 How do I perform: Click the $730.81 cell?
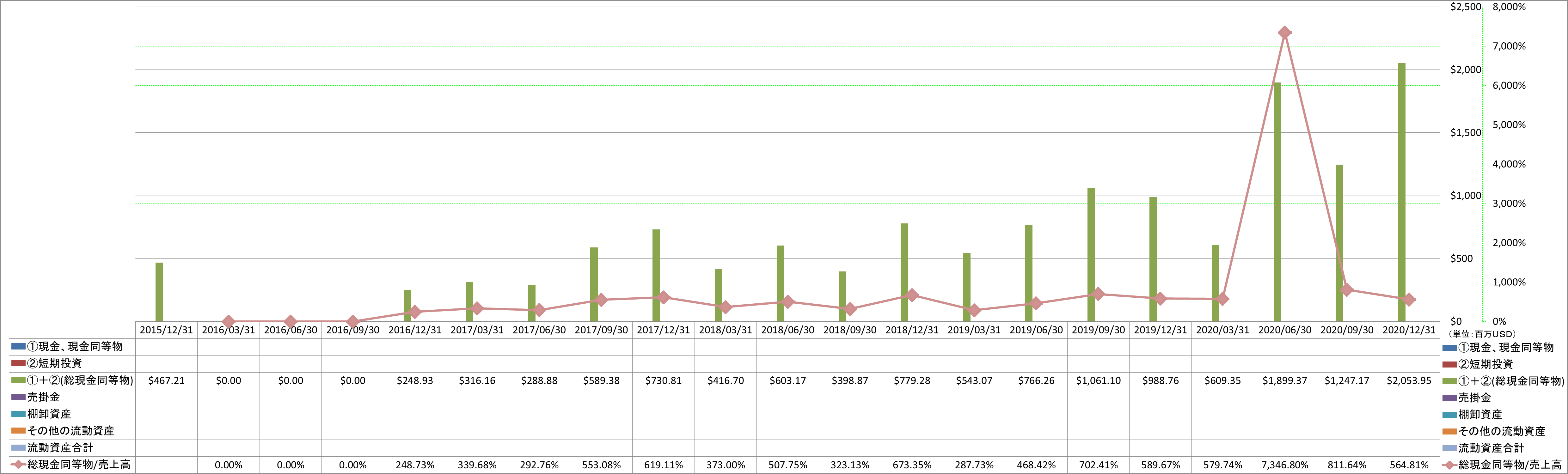[x=664, y=380]
